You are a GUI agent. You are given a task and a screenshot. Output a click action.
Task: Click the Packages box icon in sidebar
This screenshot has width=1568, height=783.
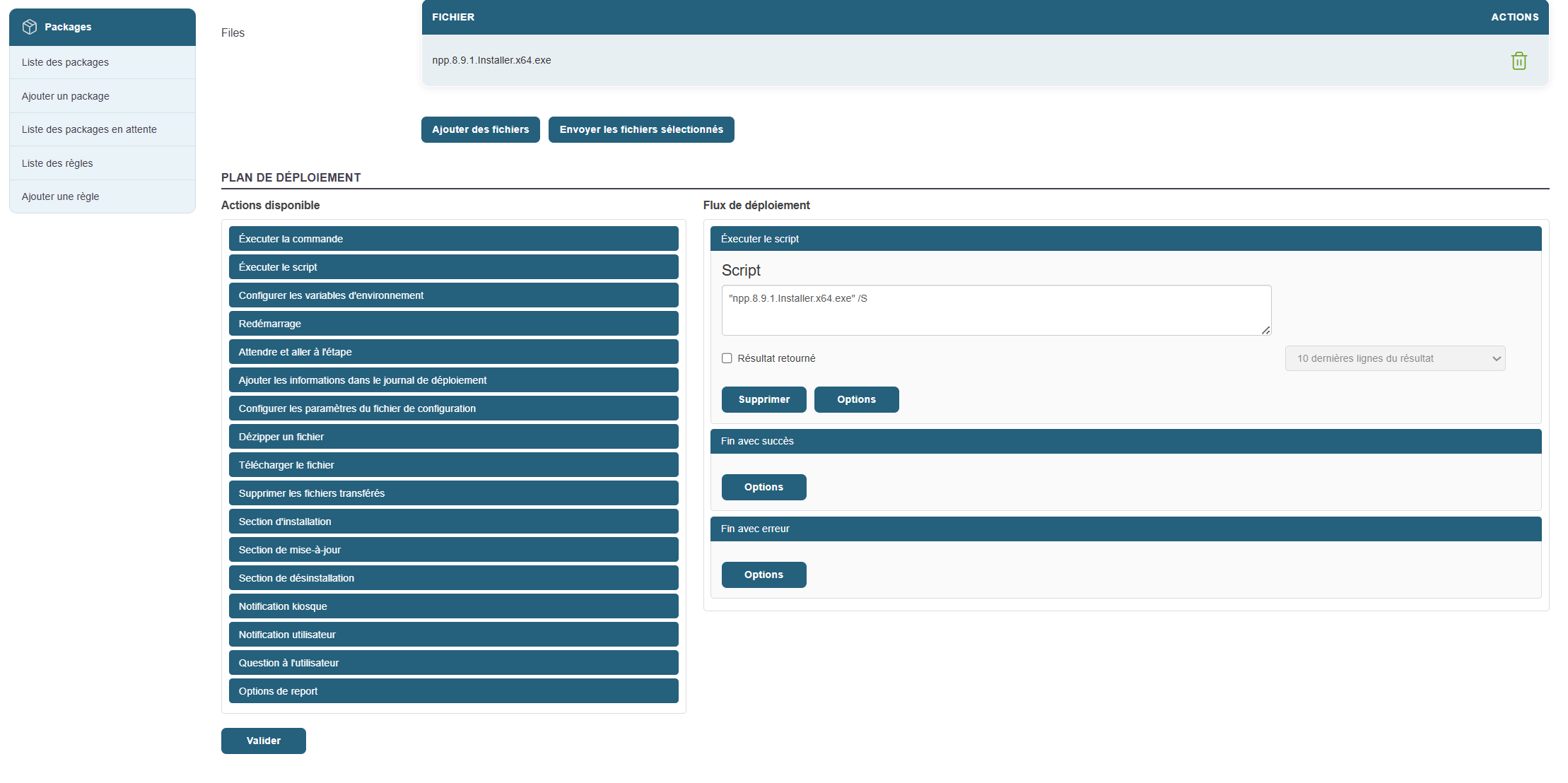click(x=29, y=27)
